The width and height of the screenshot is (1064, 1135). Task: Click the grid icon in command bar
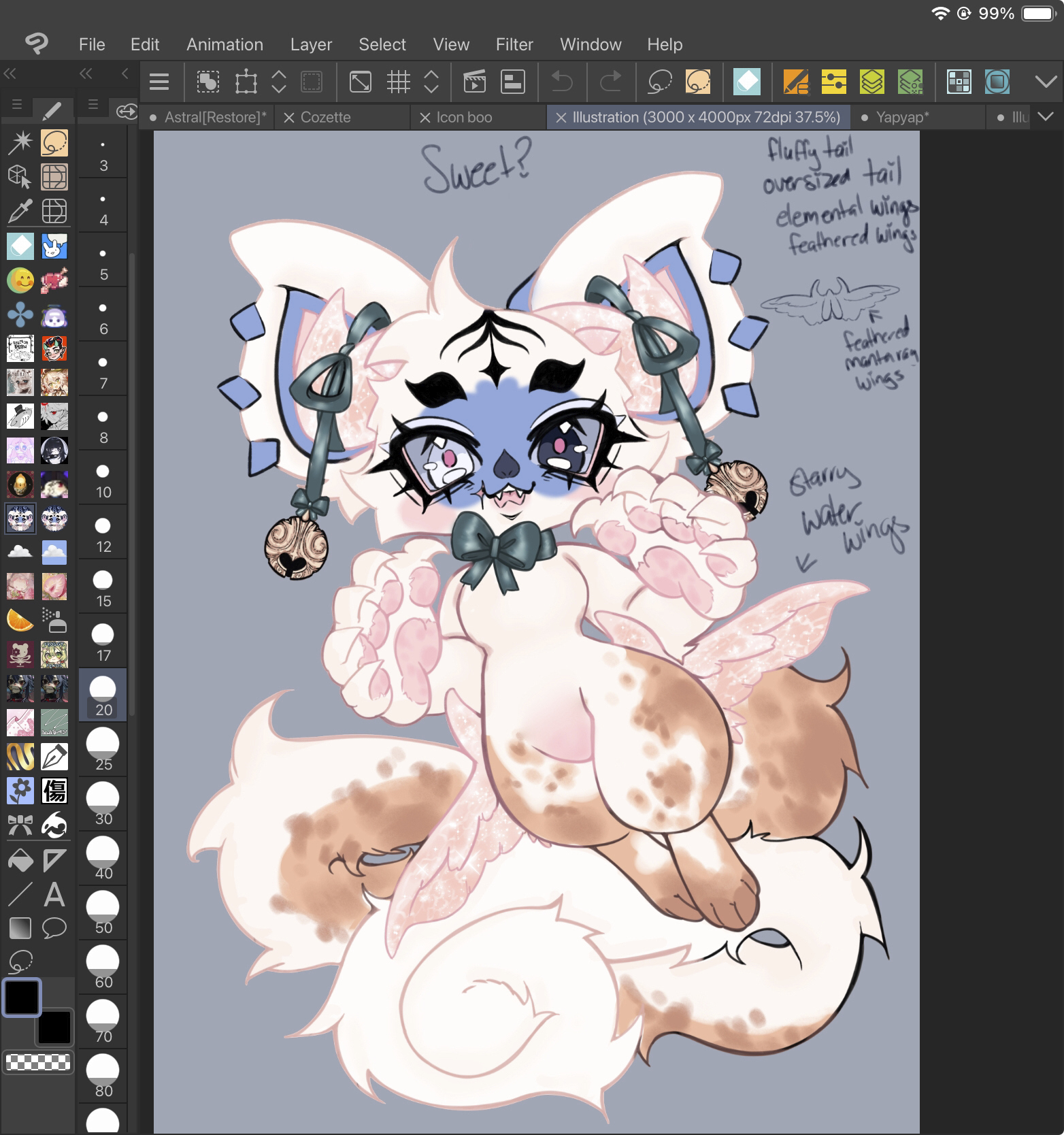[399, 82]
